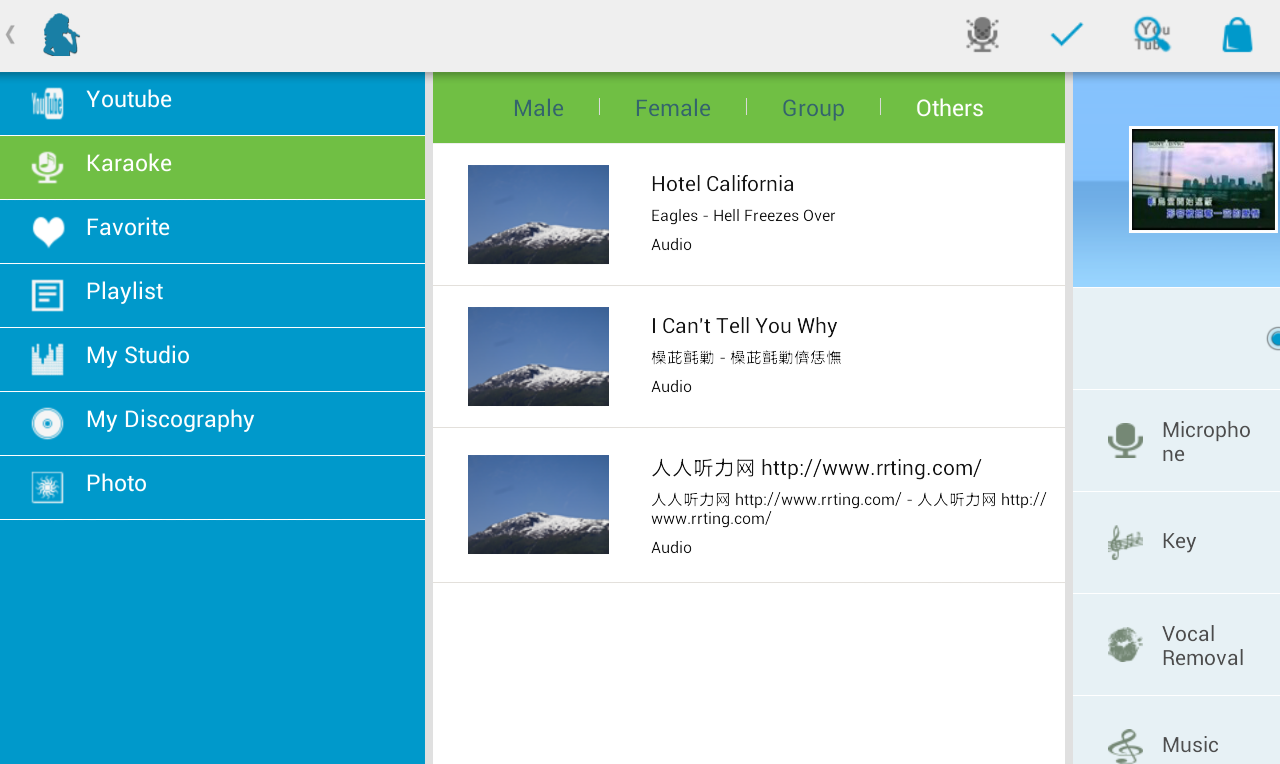The width and height of the screenshot is (1280, 764).
Task: Click the Vocal Removal lips icon
Action: click(x=1125, y=645)
